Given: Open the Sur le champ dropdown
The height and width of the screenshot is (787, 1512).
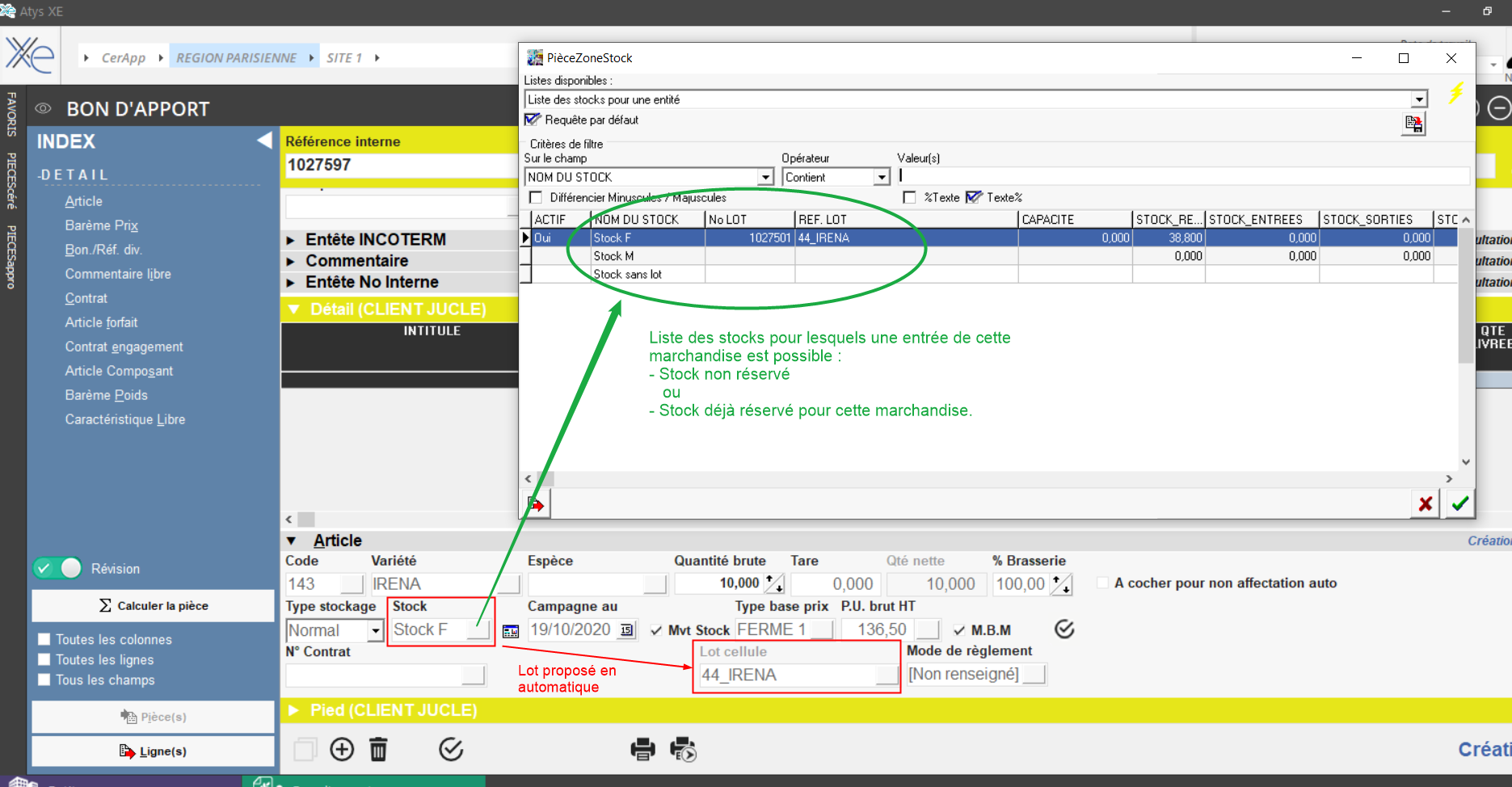Looking at the screenshot, I should 765,177.
